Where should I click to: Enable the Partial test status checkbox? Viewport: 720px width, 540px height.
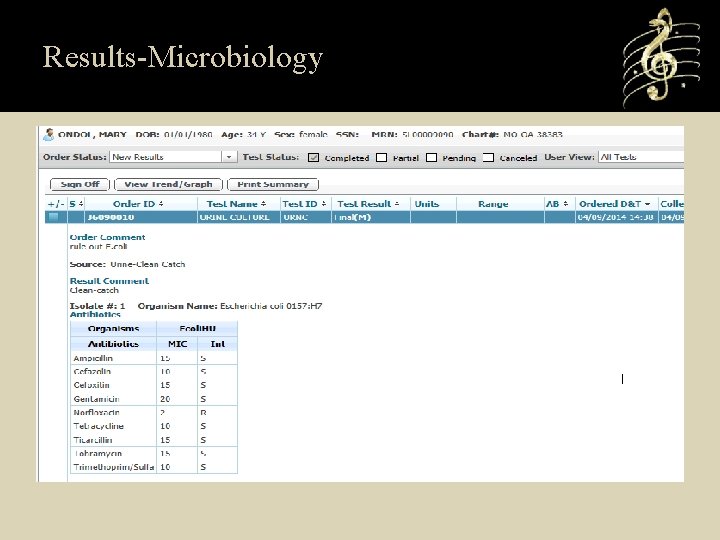(381, 158)
